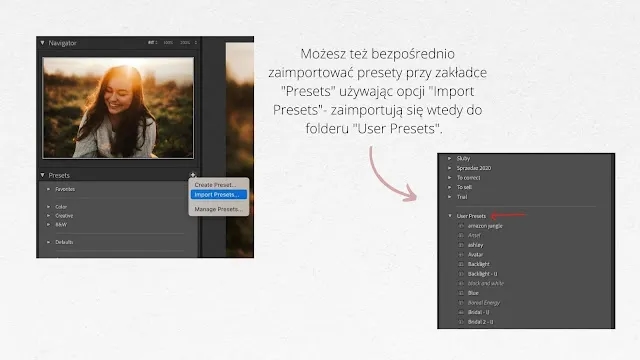The image size is (640, 360).
Task: Click the Presets panel title
Action: point(59,176)
